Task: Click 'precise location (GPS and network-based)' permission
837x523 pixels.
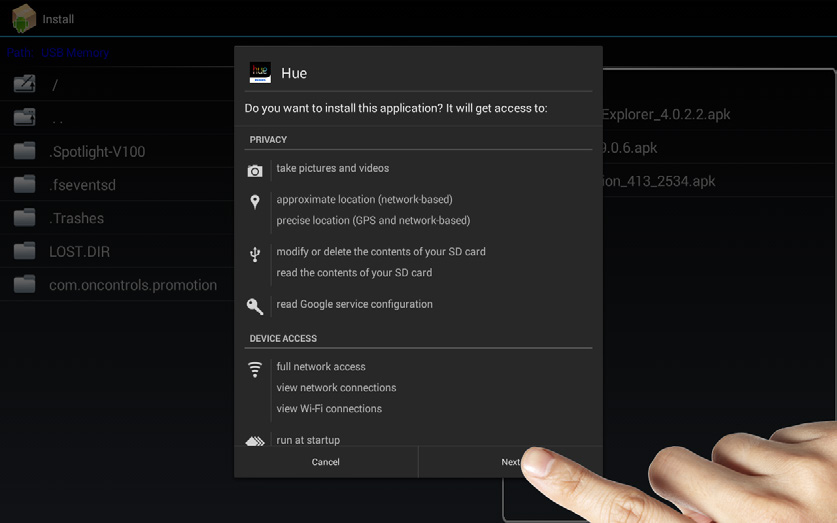Action: tap(373, 220)
